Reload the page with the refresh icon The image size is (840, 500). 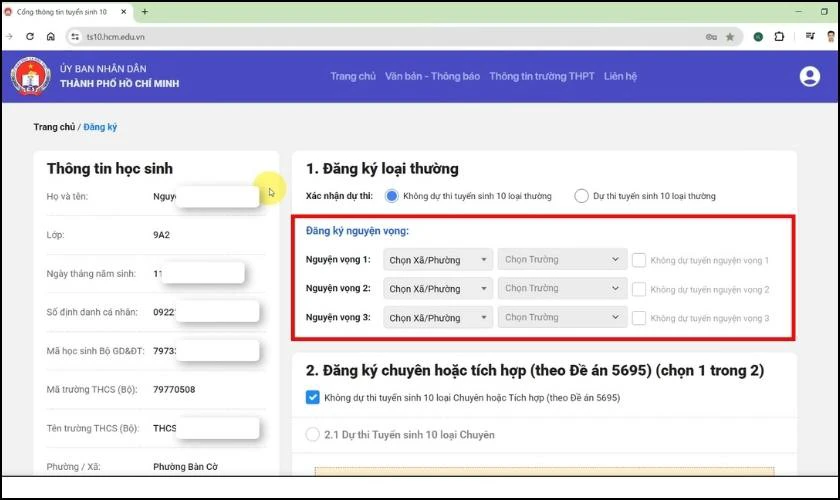(x=30, y=36)
